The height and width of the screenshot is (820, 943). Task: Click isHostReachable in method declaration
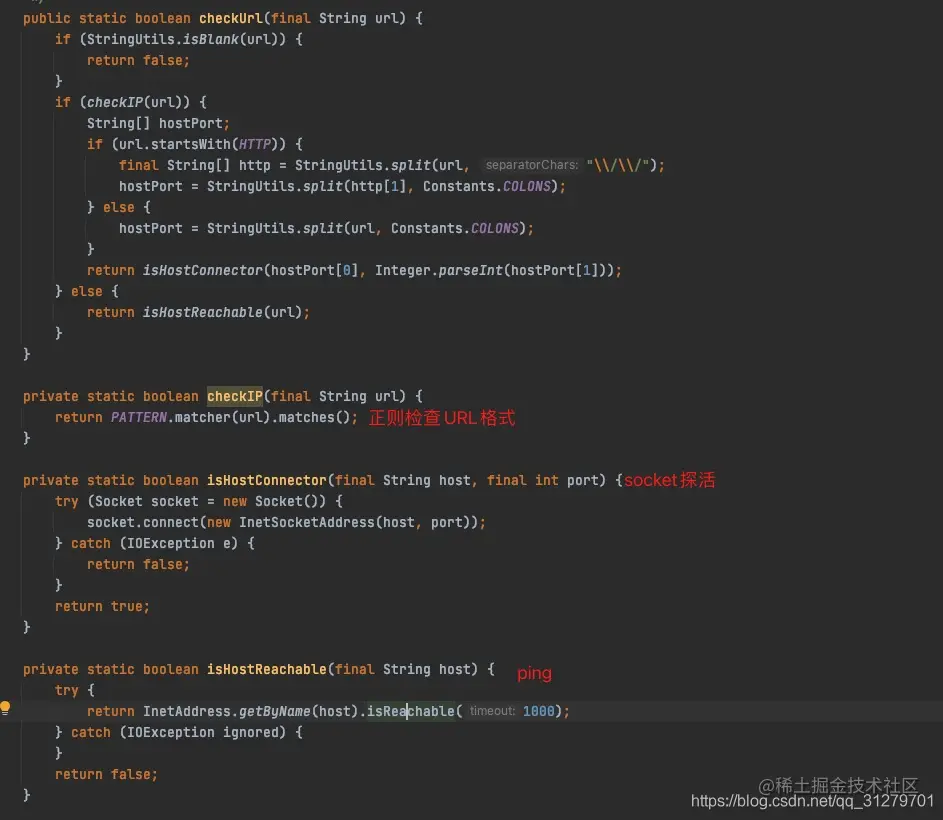tap(266, 670)
